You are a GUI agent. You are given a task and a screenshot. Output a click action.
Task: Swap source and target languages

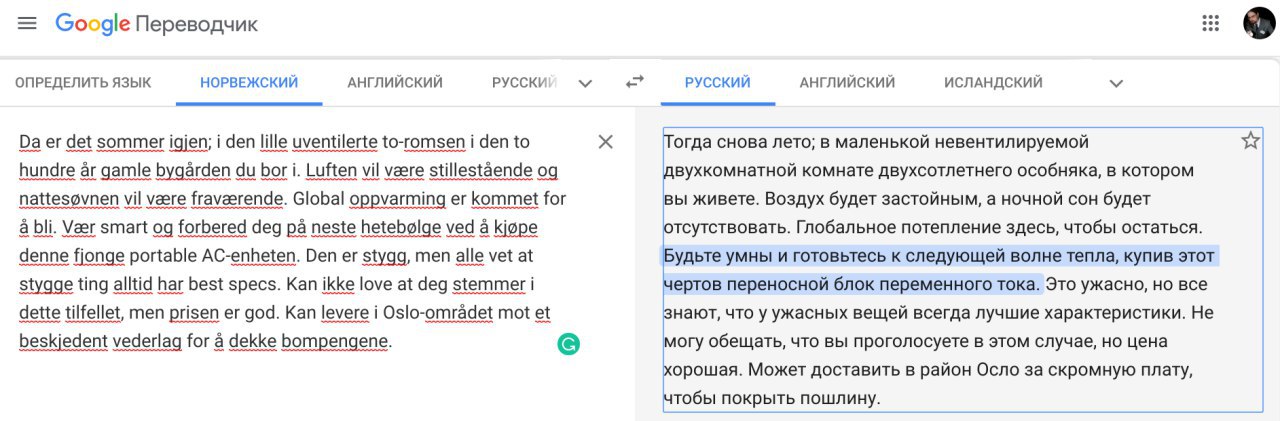(635, 82)
